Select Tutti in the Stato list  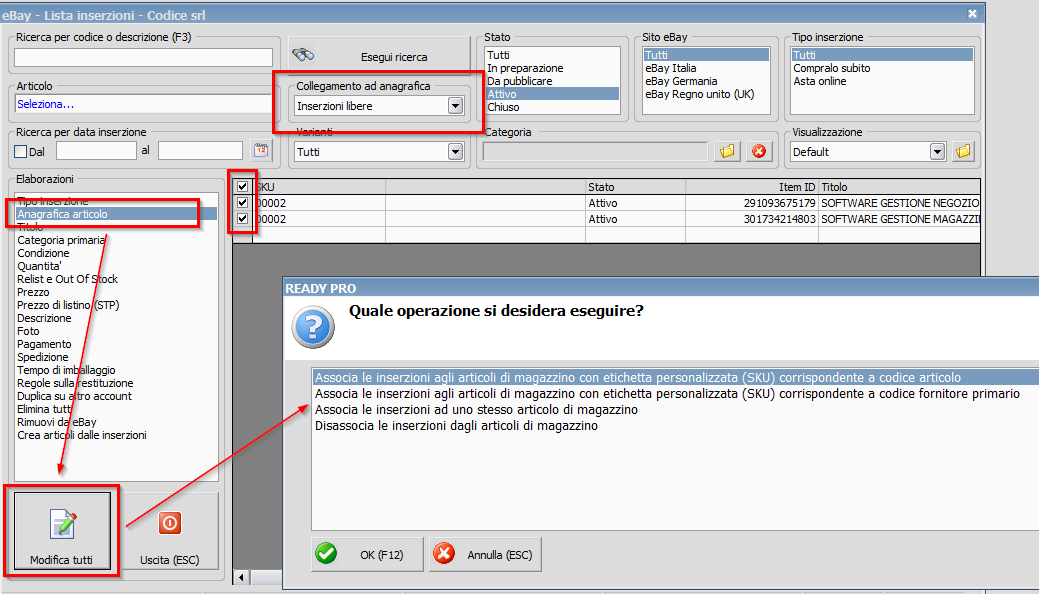pyautogui.click(x=553, y=55)
